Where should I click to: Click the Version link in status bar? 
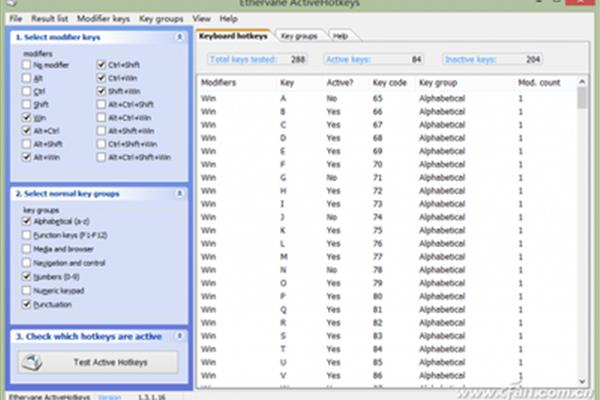click(109, 397)
